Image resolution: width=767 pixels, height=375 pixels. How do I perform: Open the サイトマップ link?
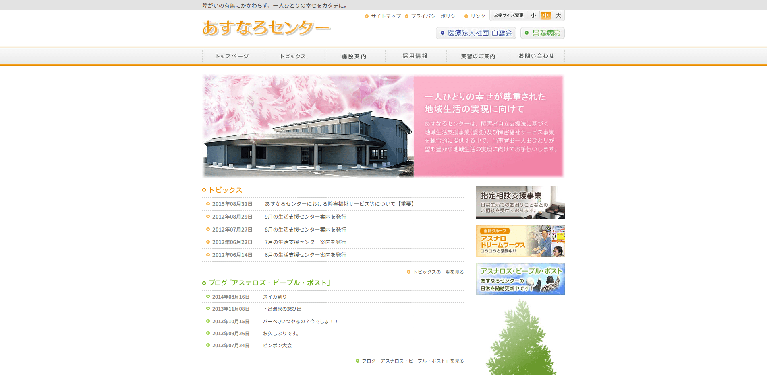386,16
